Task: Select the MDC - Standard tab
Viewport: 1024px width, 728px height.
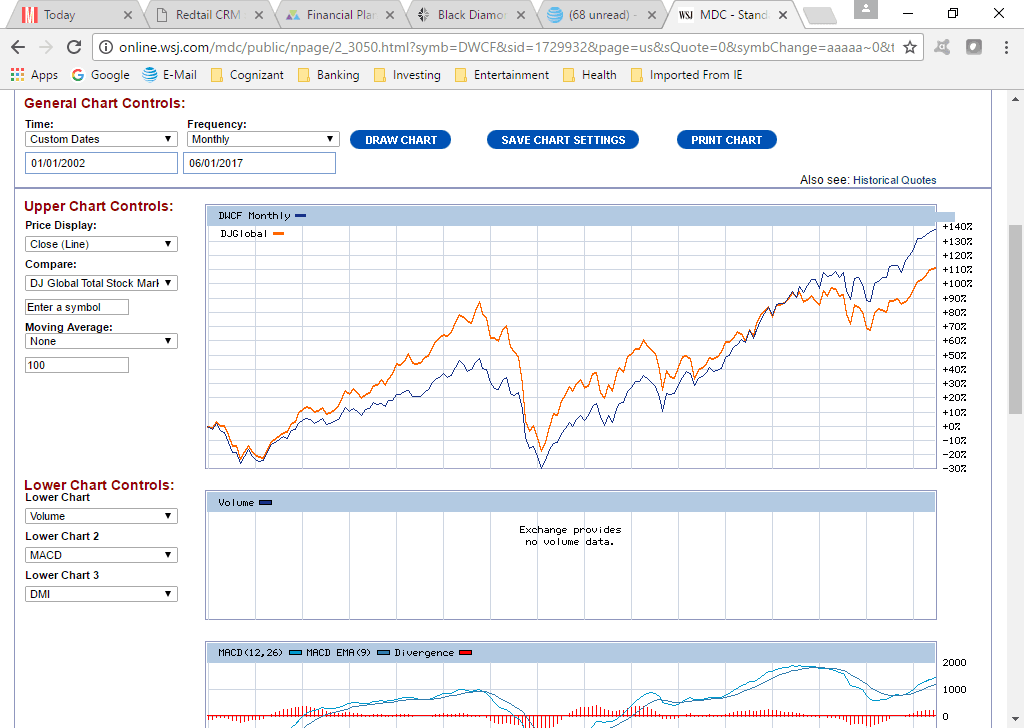Action: [x=733, y=15]
